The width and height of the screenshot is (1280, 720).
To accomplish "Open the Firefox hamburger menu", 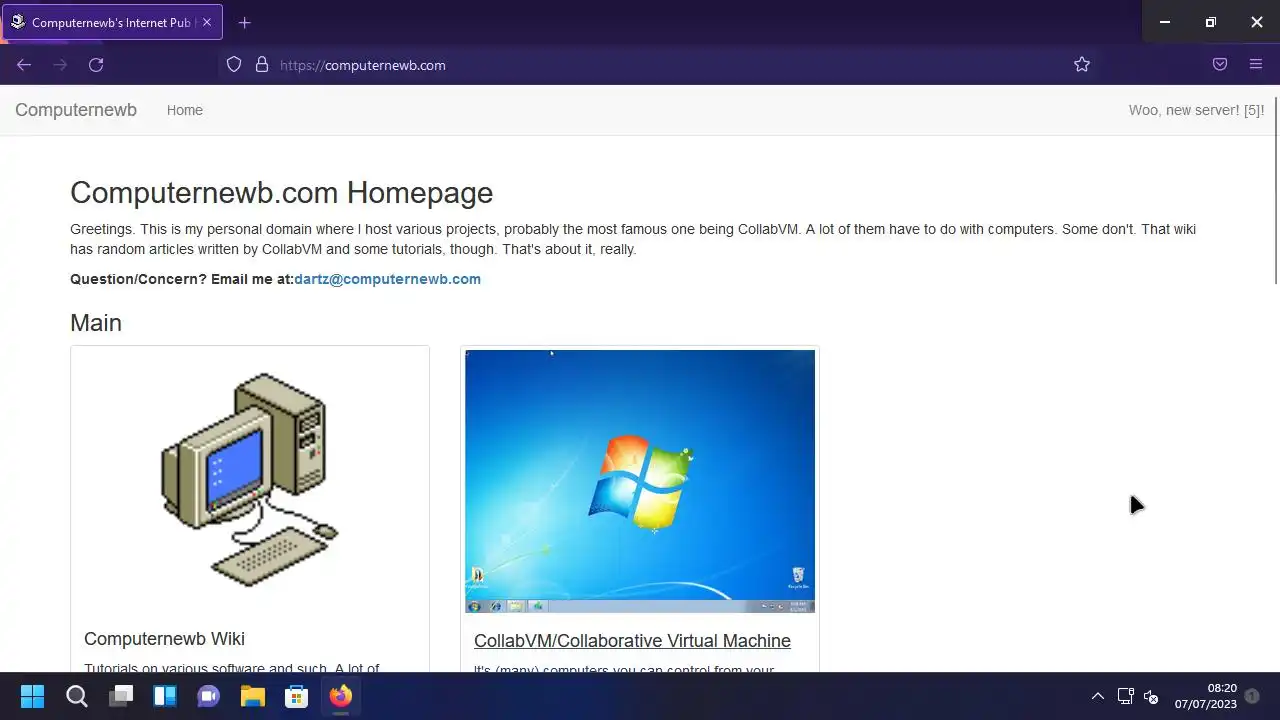I will (1256, 65).
